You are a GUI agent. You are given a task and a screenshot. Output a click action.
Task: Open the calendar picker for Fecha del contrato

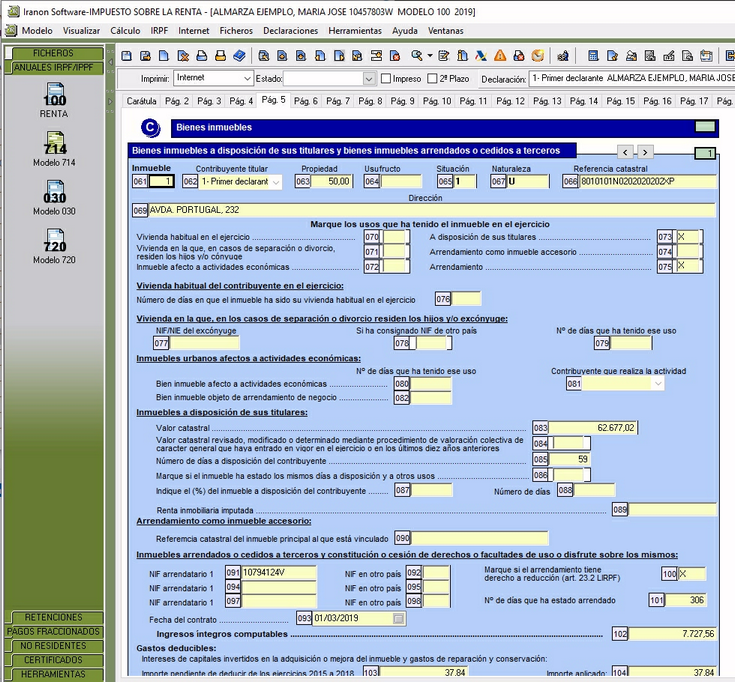pyautogui.click(x=398, y=619)
